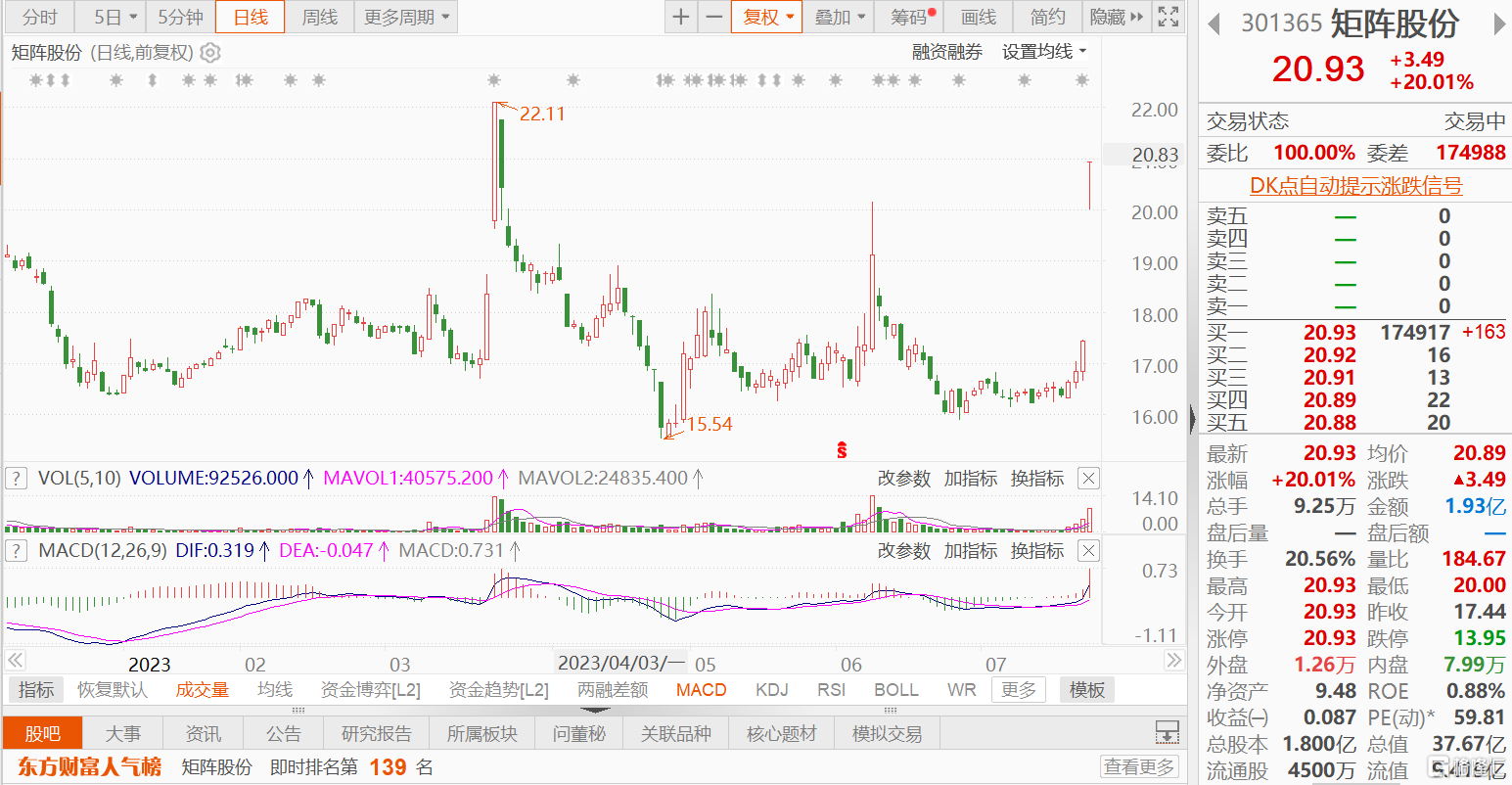Open 所属板块 tab
This screenshot has width=1512, height=785.
481,733
